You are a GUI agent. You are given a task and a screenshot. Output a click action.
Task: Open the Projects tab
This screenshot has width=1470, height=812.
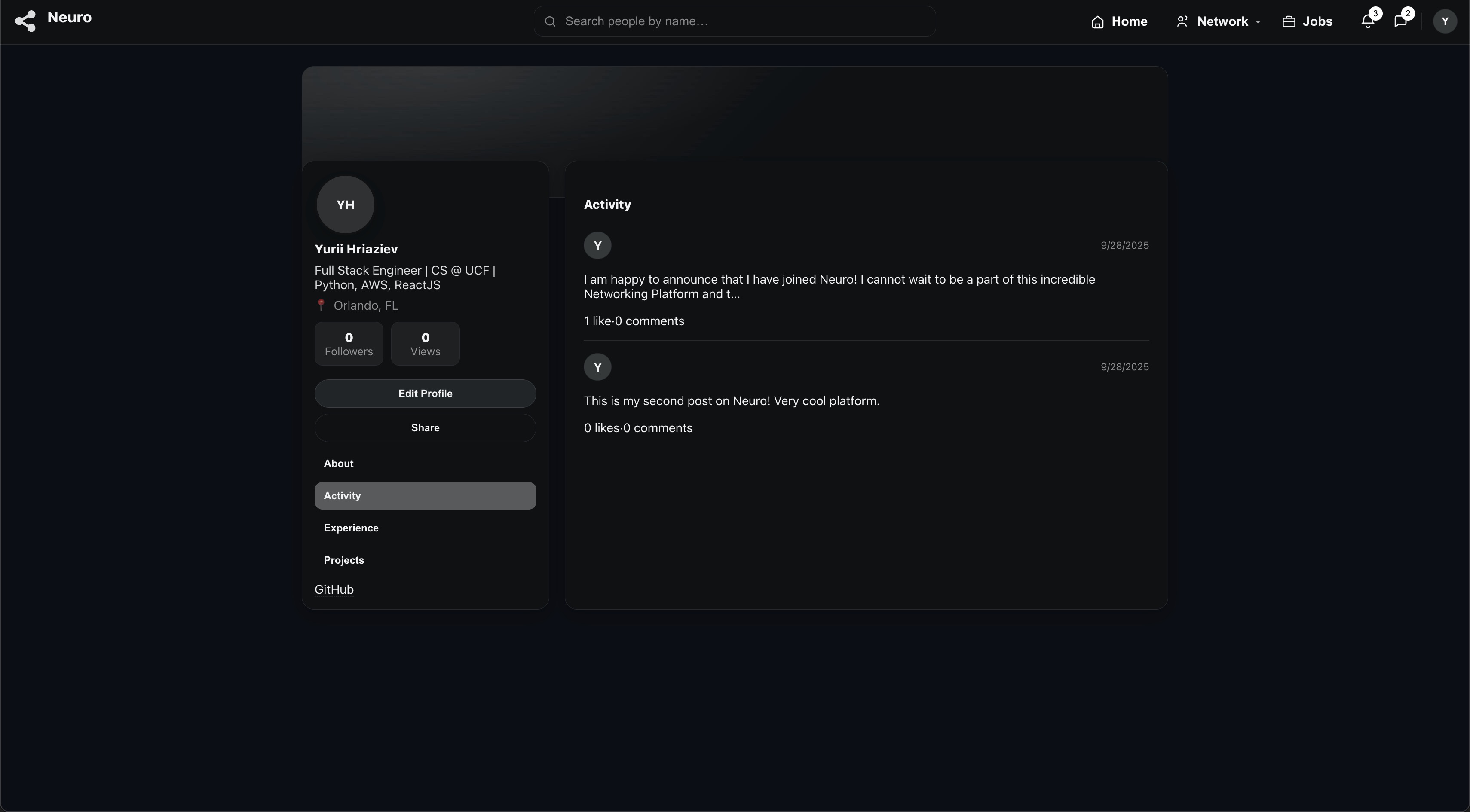[x=343, y=560]
